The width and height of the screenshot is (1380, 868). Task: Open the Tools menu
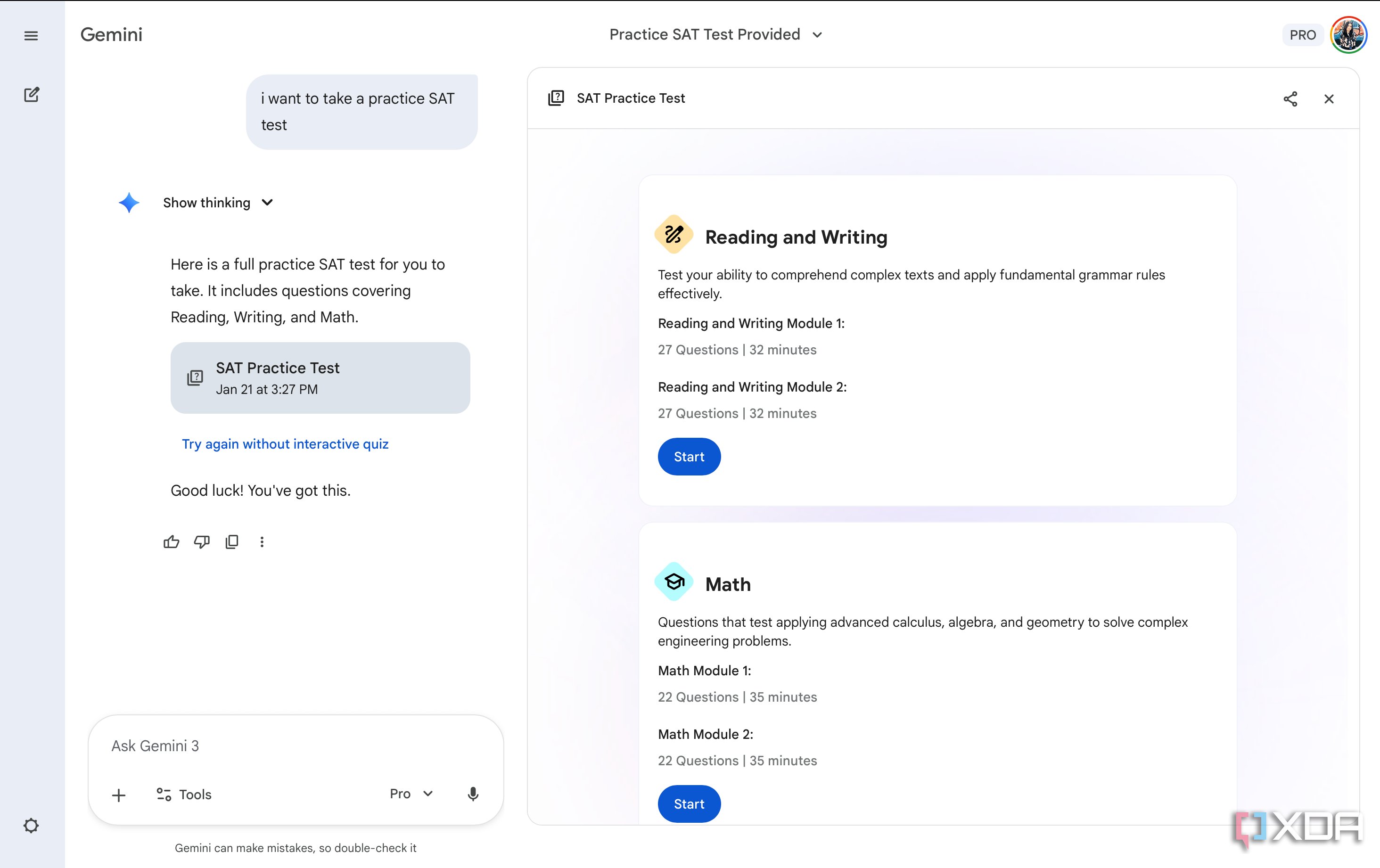coord(184,794)
